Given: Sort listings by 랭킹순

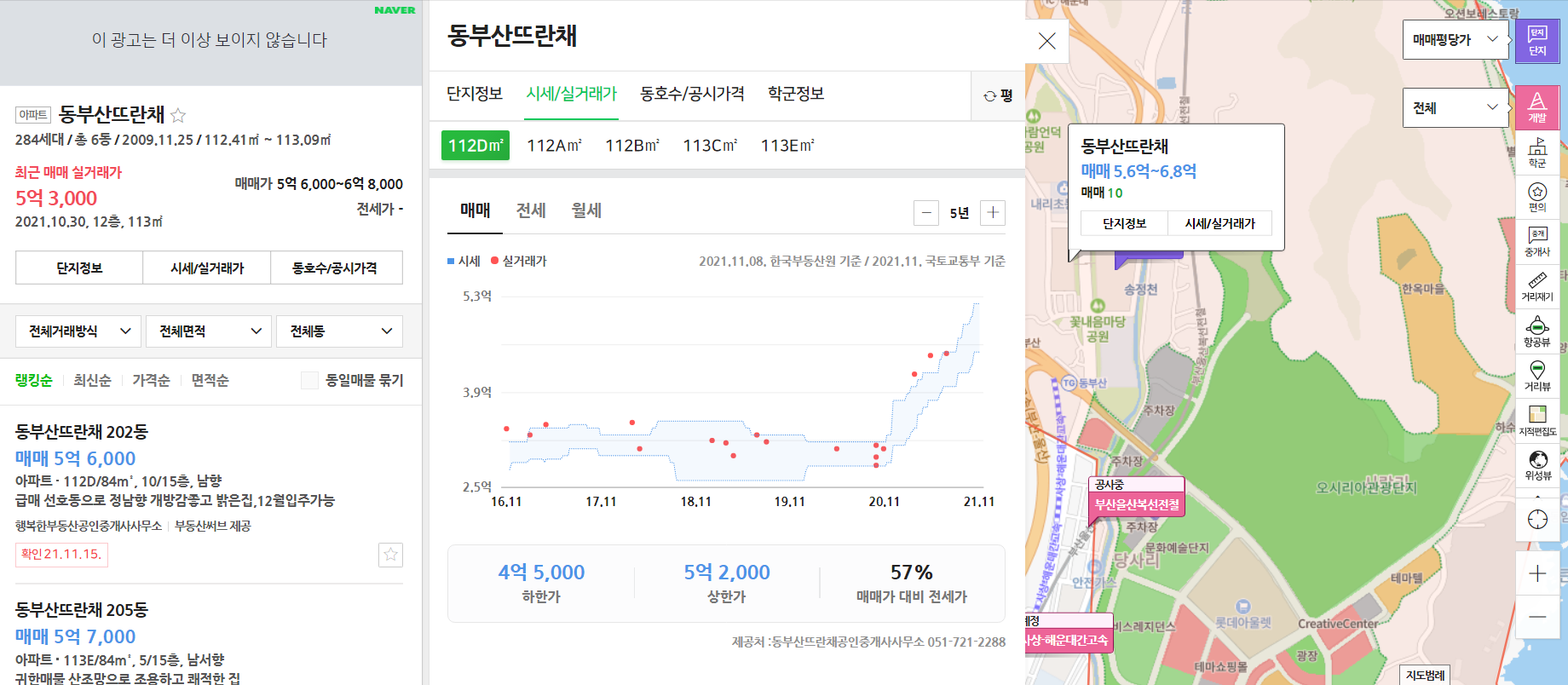Looking at the screenshot, I should 34,381.
